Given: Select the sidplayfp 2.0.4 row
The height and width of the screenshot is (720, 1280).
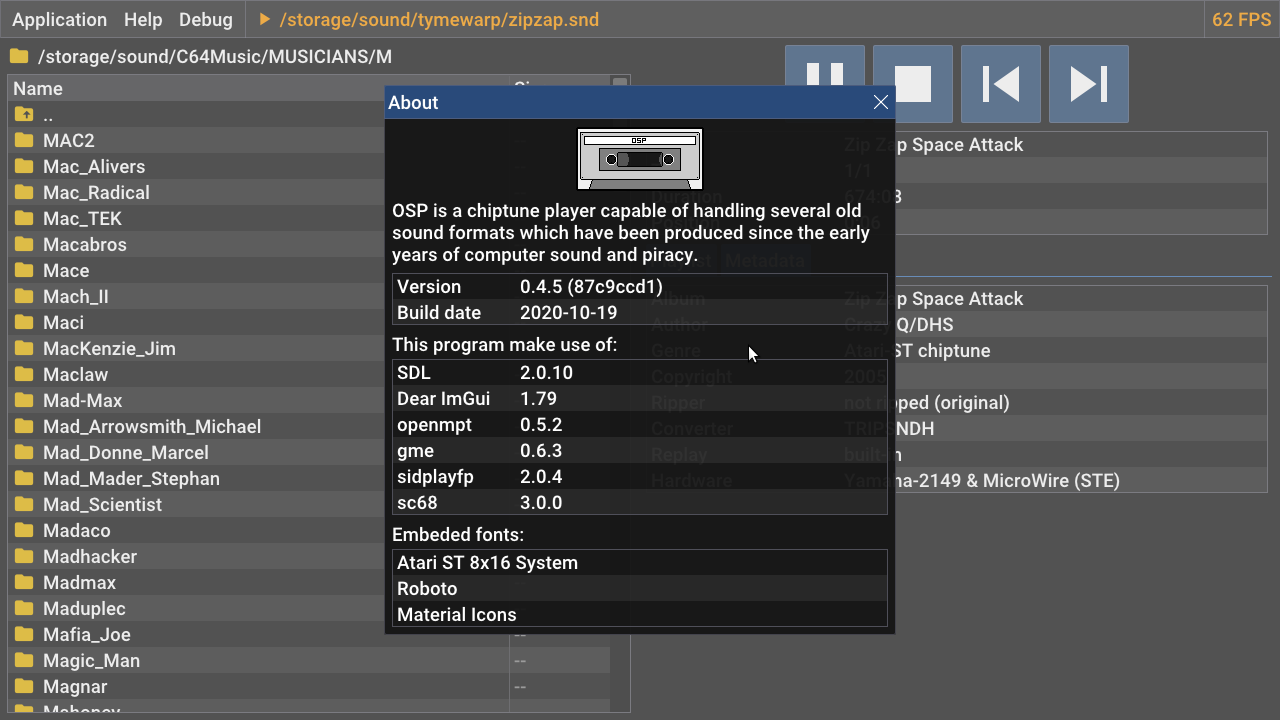Looking at the screenshot, I should pos(640,477).
